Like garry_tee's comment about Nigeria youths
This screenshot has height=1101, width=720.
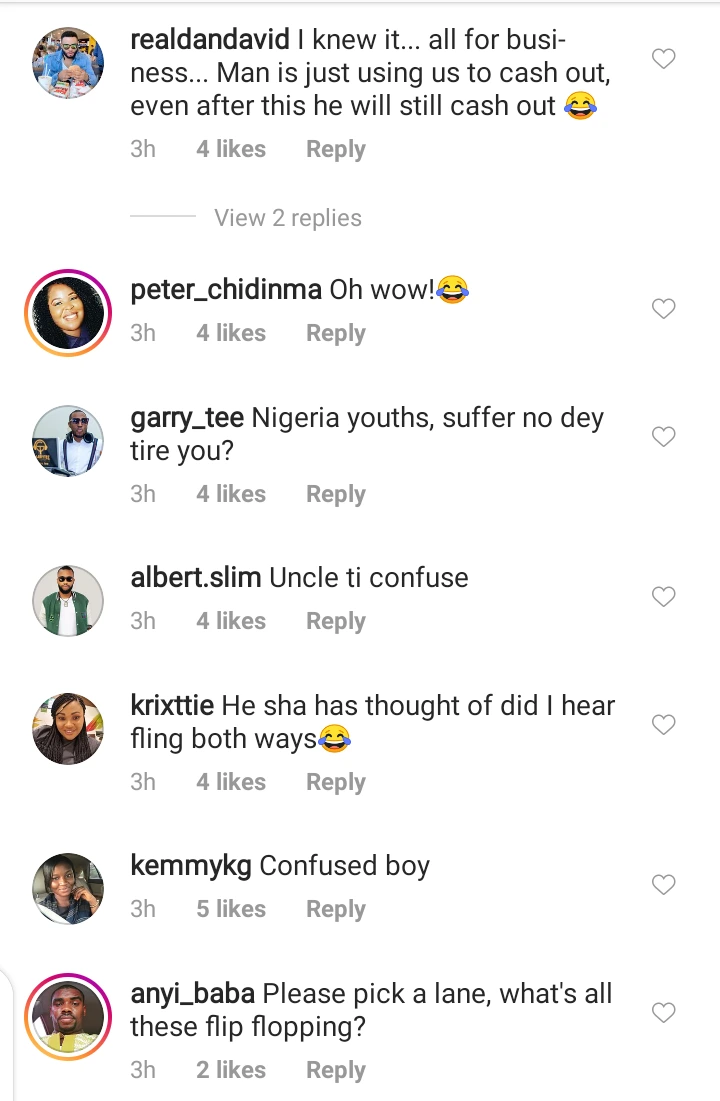tap(663, 436)
